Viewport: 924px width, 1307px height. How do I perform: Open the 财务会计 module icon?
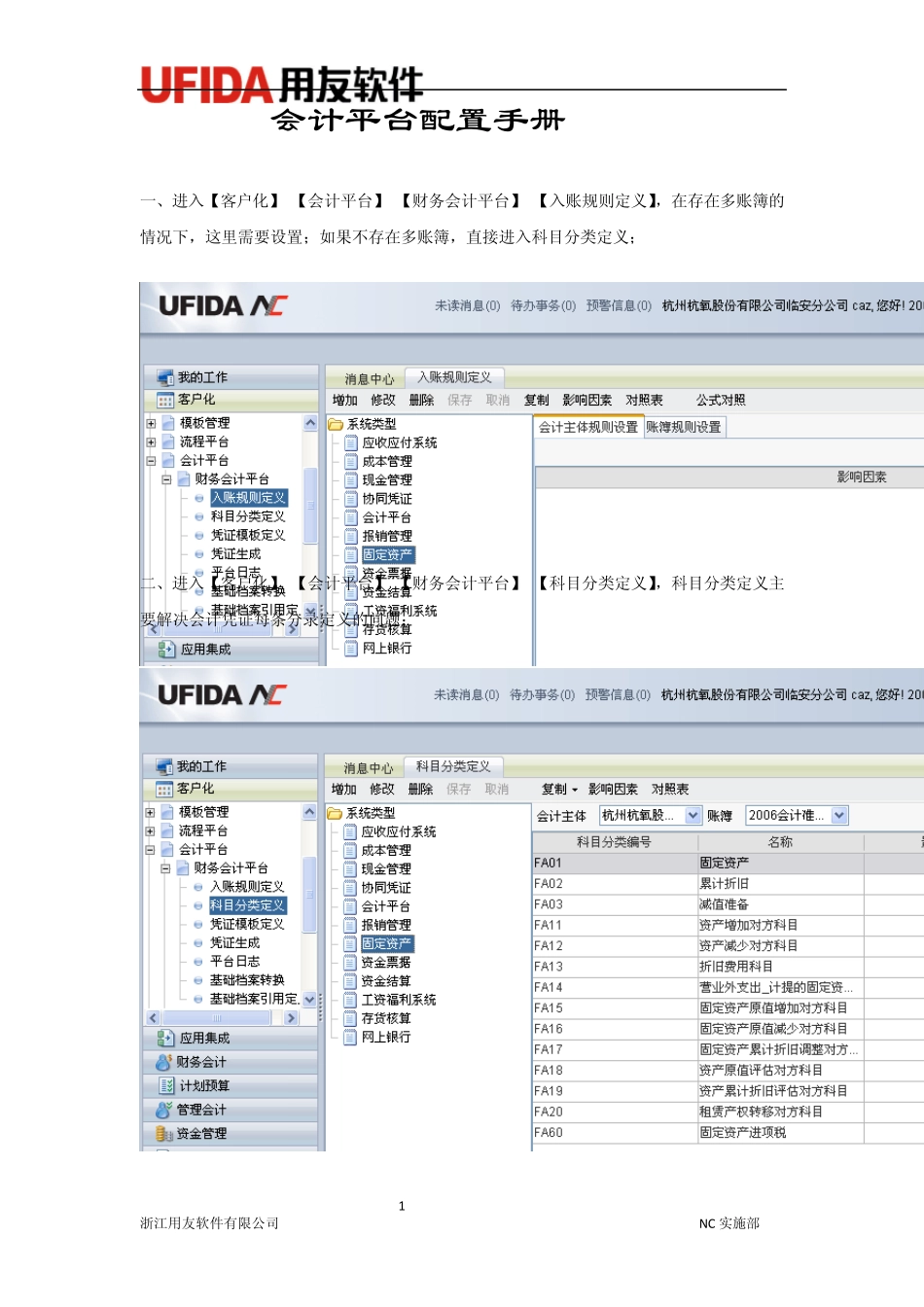(x=163, y=1062)
